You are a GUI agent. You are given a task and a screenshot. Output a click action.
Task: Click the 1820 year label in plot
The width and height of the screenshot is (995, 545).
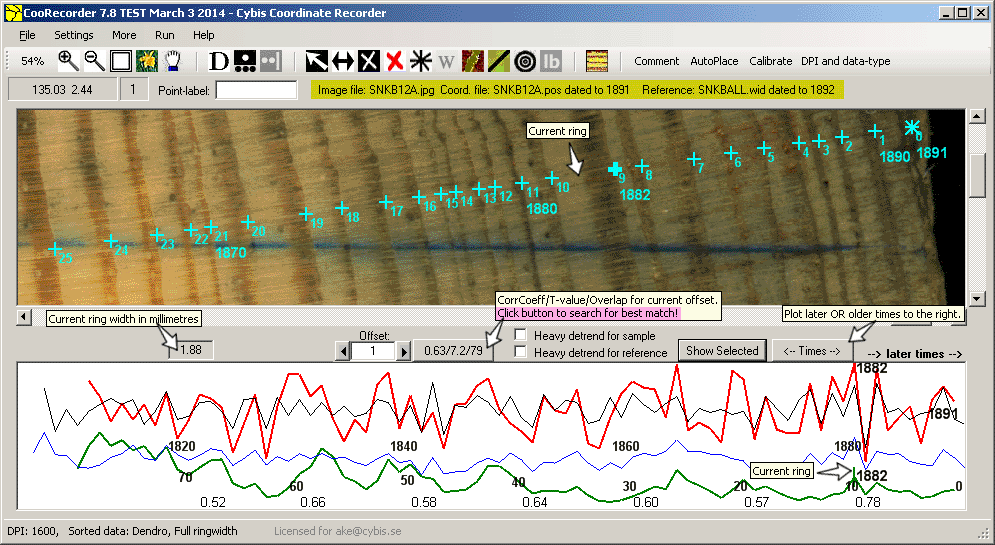181,446
